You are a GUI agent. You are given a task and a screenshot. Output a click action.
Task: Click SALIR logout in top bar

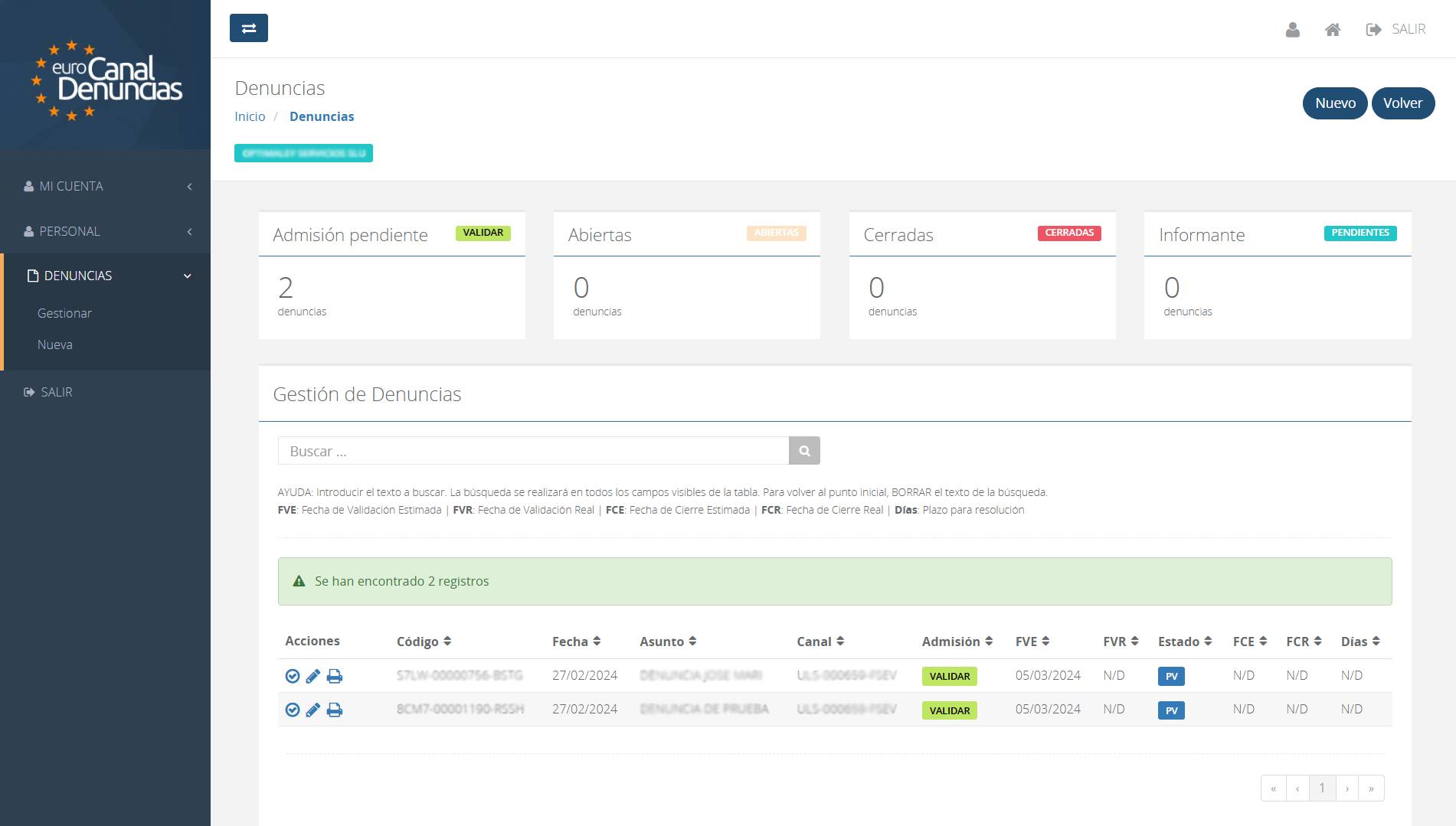click(1395, 30)
